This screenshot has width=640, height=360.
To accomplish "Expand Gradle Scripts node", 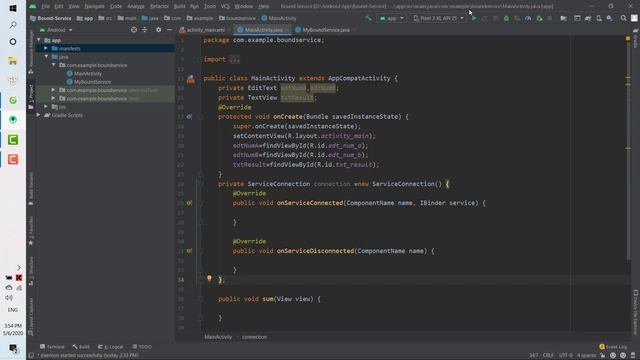I will [x=38, y=115].
